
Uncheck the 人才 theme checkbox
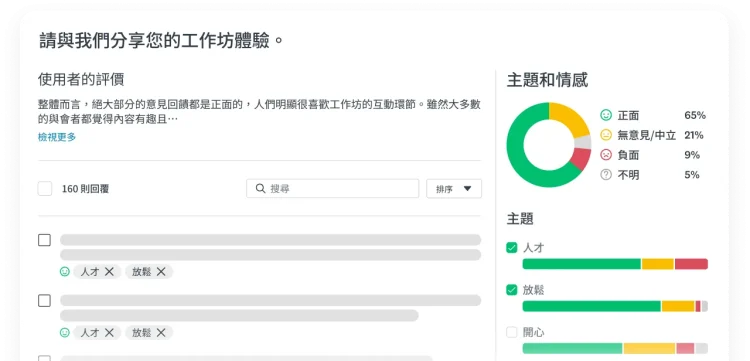click(512, 248)
